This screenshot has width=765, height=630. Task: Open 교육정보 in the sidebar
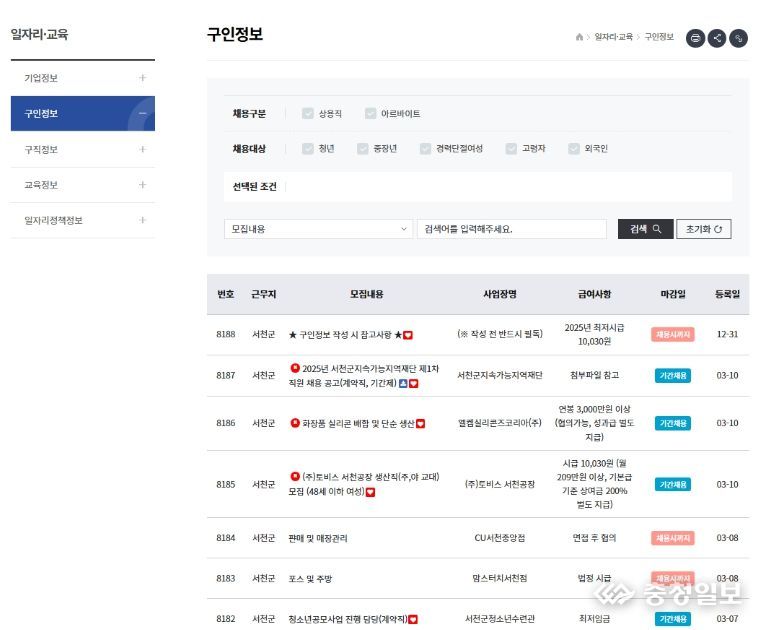[x=41, y=185]
